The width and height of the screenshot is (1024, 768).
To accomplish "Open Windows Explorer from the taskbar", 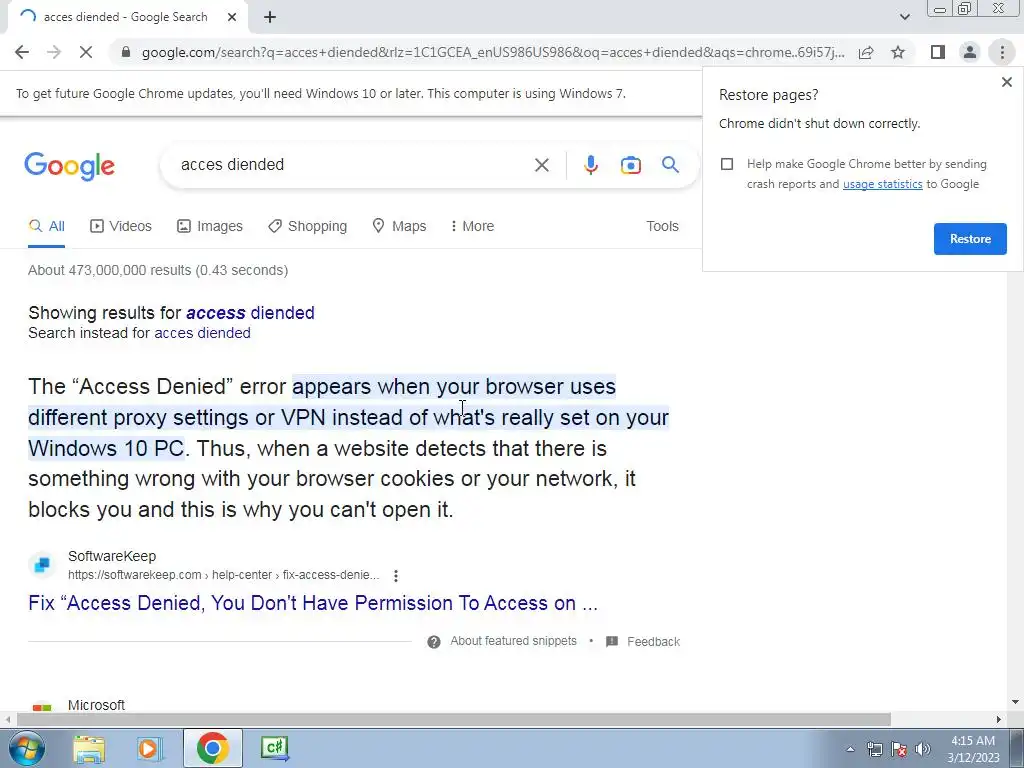I will tap(89, 748).
